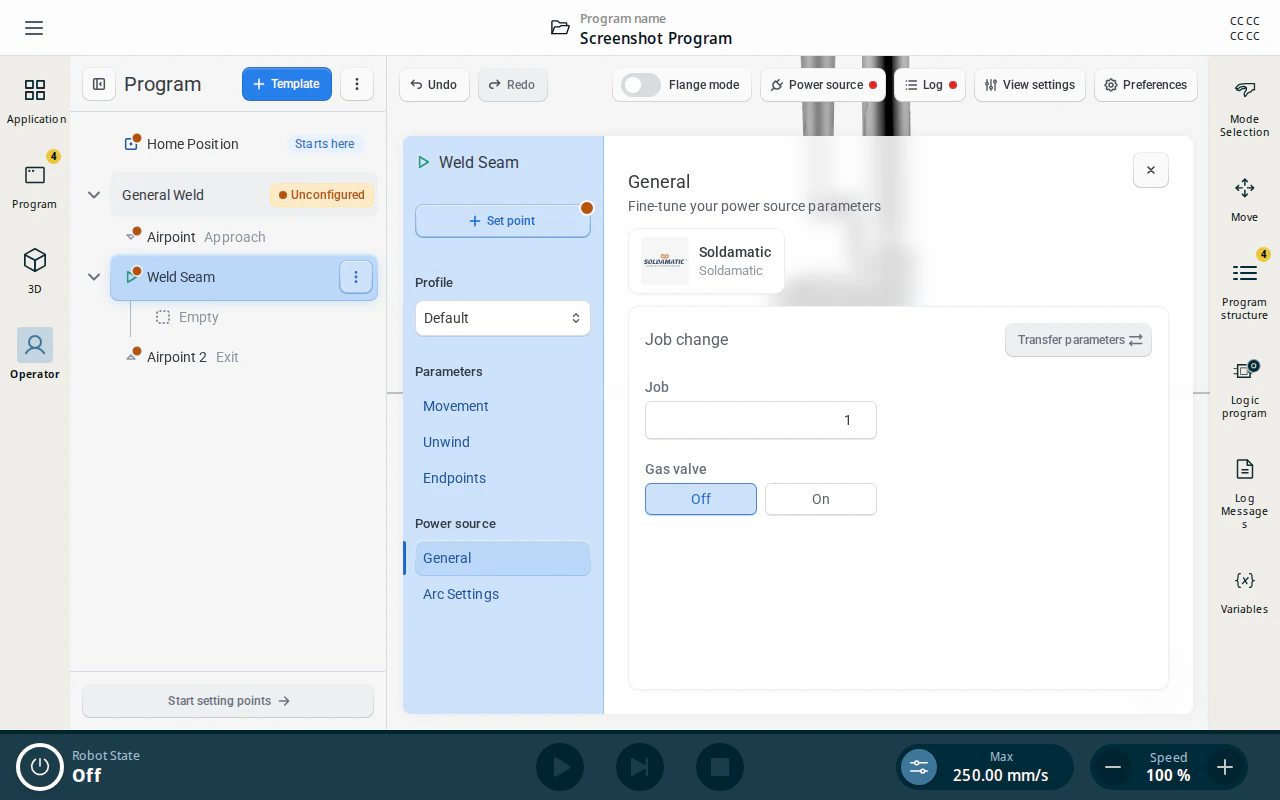The height and width of the screenshot is (800, 1280).
Task: Select the Operator sidebar icon
Action: coord(35,355)
